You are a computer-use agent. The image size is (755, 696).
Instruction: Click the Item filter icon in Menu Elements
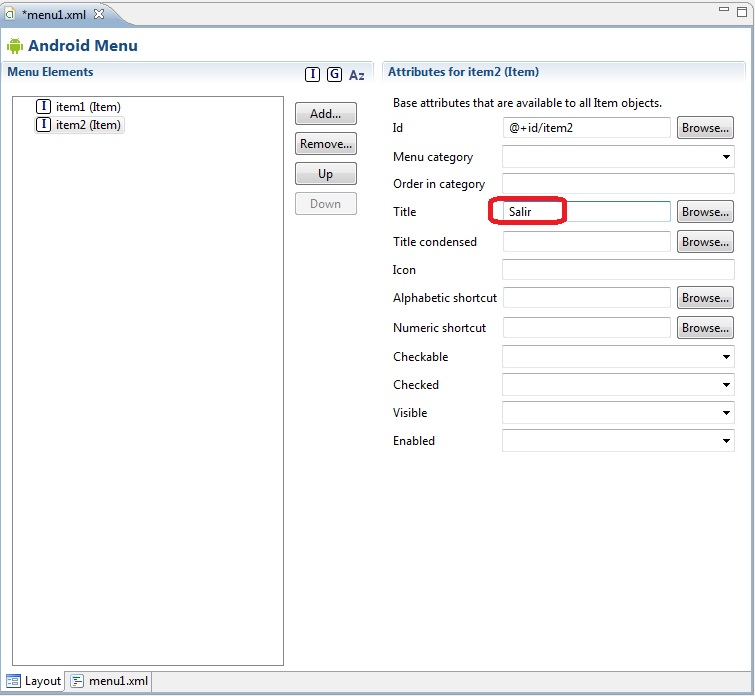(312, 74)
